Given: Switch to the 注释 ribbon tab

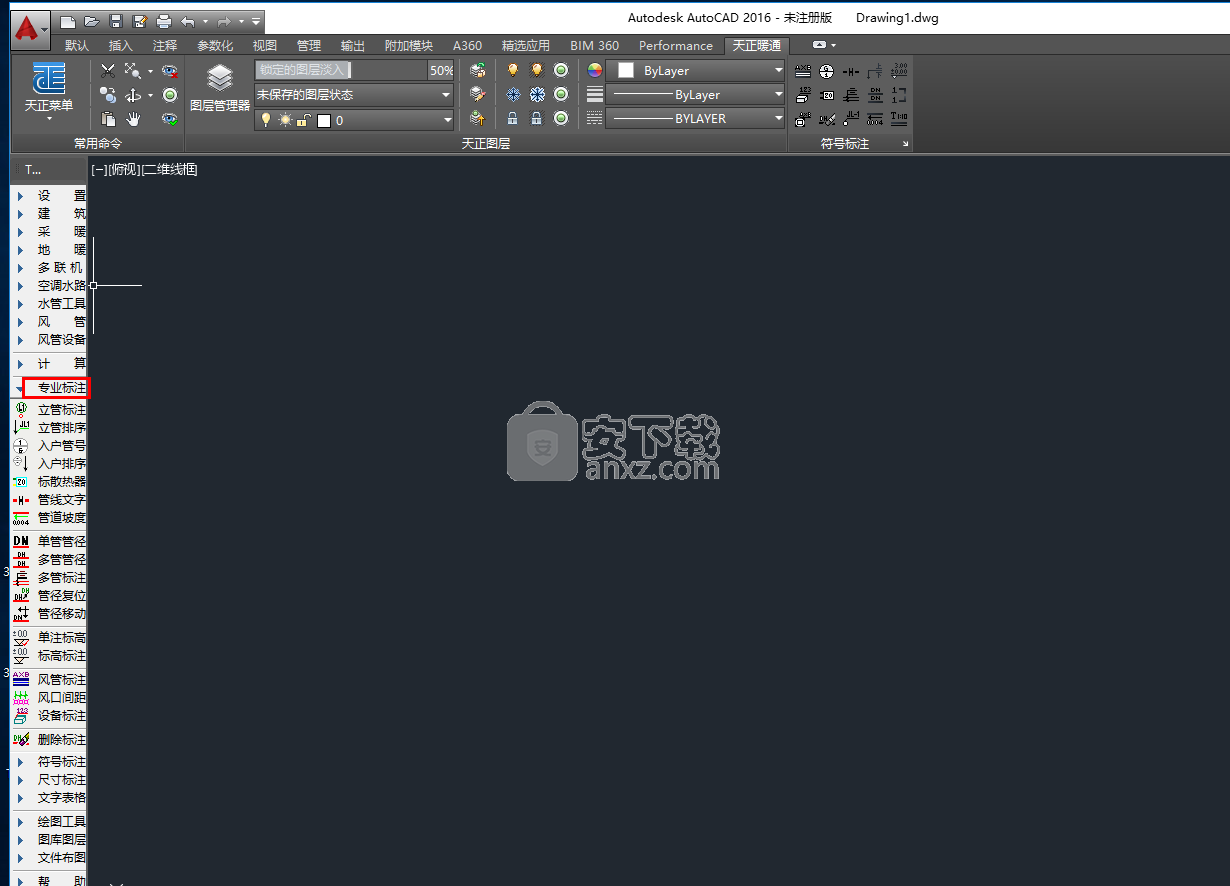Looking at the screenshot, I should pos(165,46).
